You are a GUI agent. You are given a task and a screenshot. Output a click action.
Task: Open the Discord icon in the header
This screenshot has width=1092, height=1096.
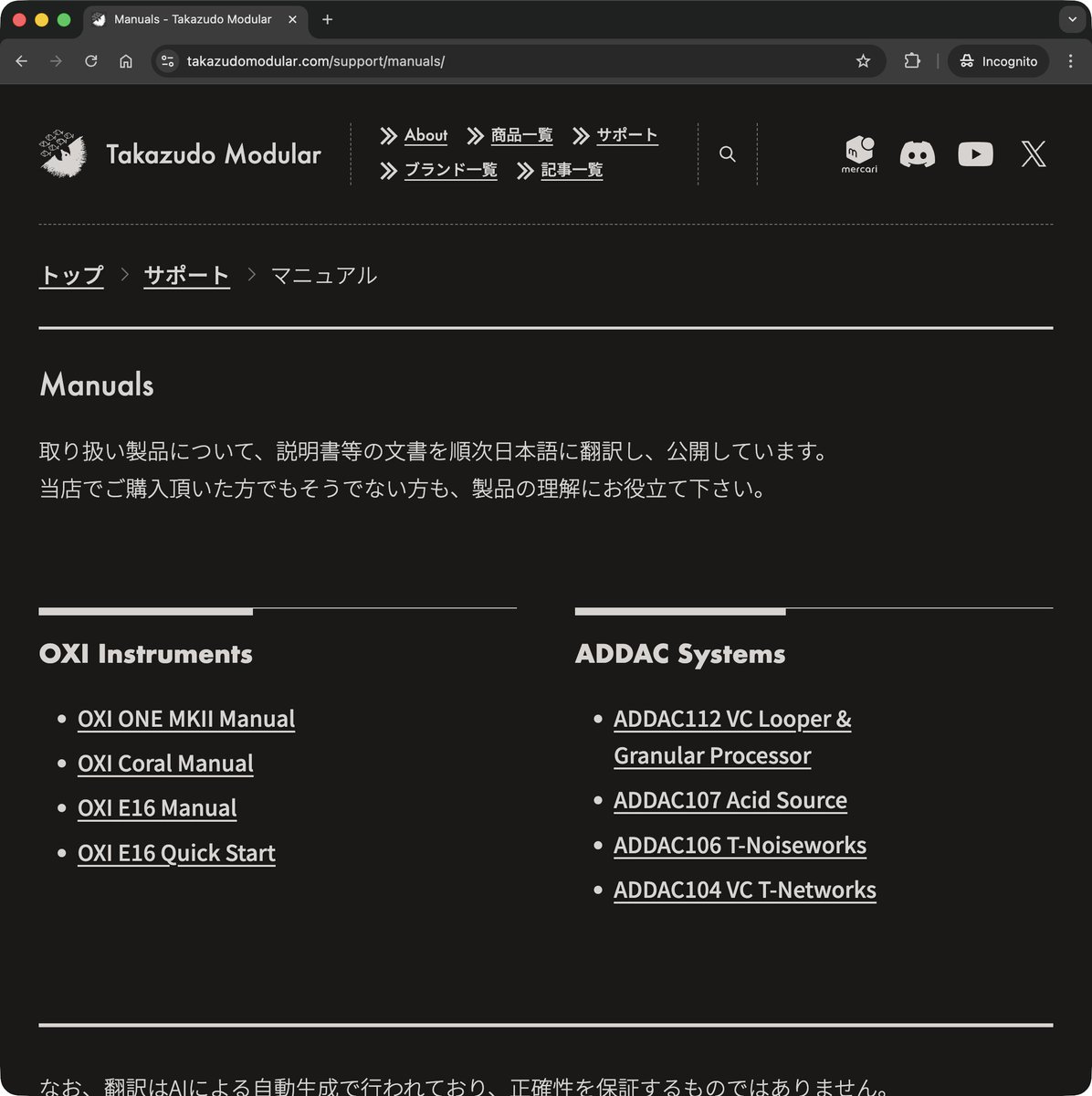917,153
